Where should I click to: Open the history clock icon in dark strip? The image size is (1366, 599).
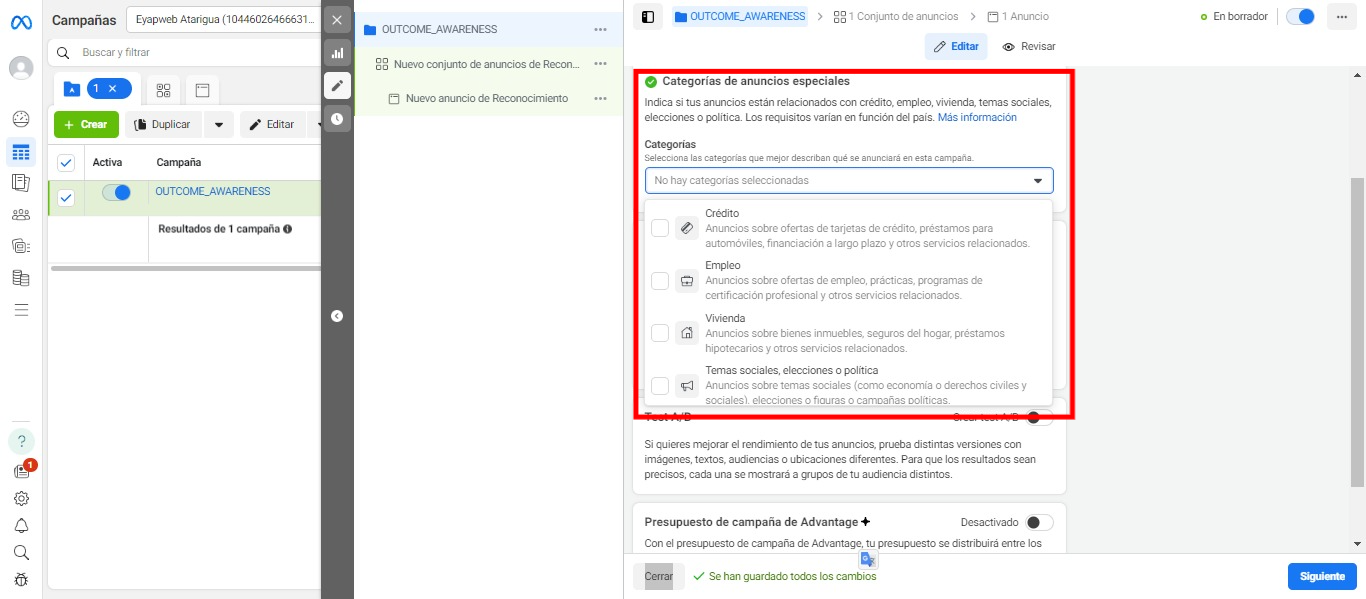(337, 118)
